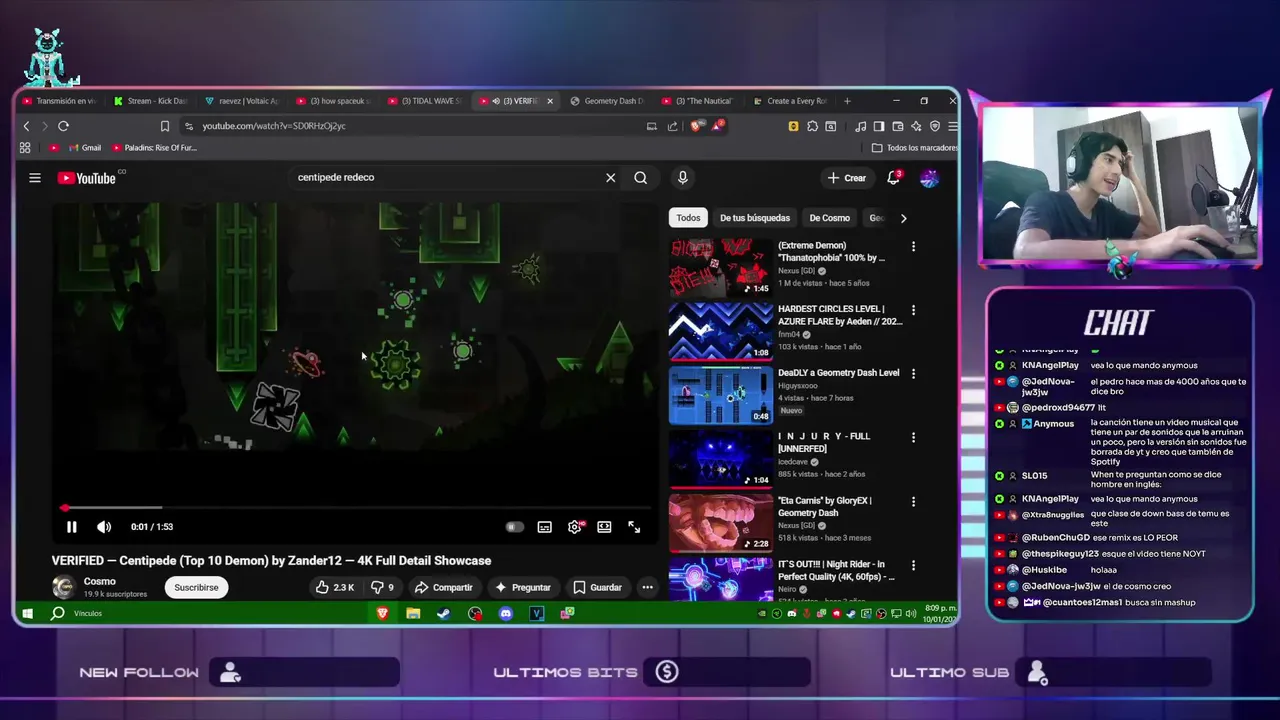Open the Crear button
Viewport: 1280px width, 720px height.
tap(847, 178)
